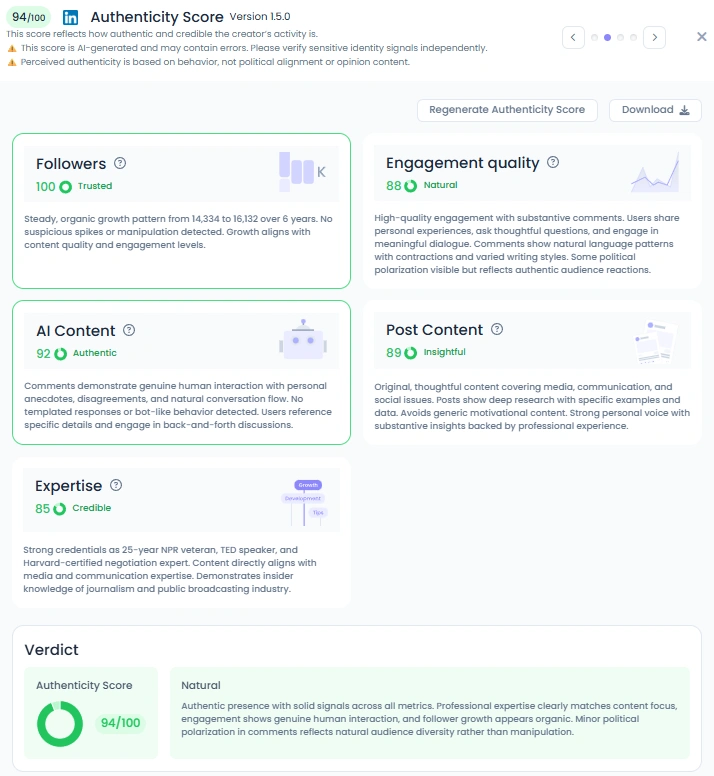
Task: Click the Verdict donut chart
Action: click(60, 724)
